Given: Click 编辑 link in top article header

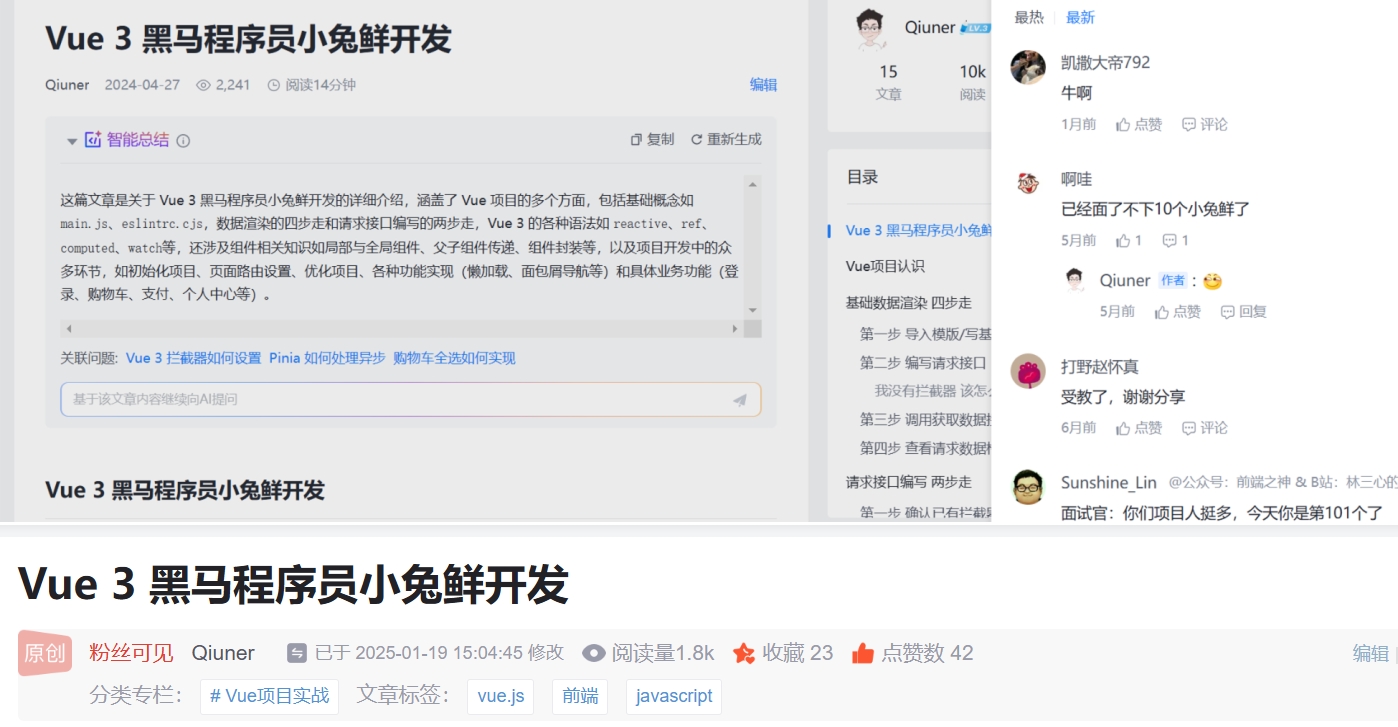Looking at the screenshot, I should [x=763, y=85].
